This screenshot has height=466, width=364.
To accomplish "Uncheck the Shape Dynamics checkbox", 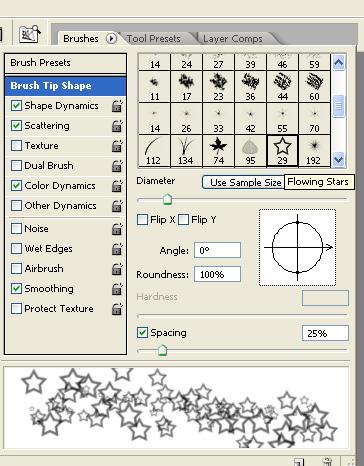I will pos(16,106).
